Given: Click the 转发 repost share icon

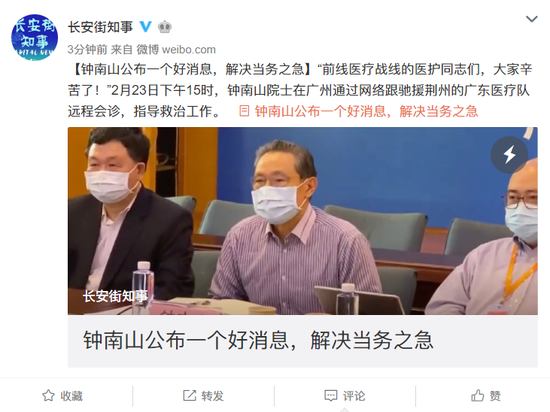Looking at the screenshot, I should tap(189, 396).
